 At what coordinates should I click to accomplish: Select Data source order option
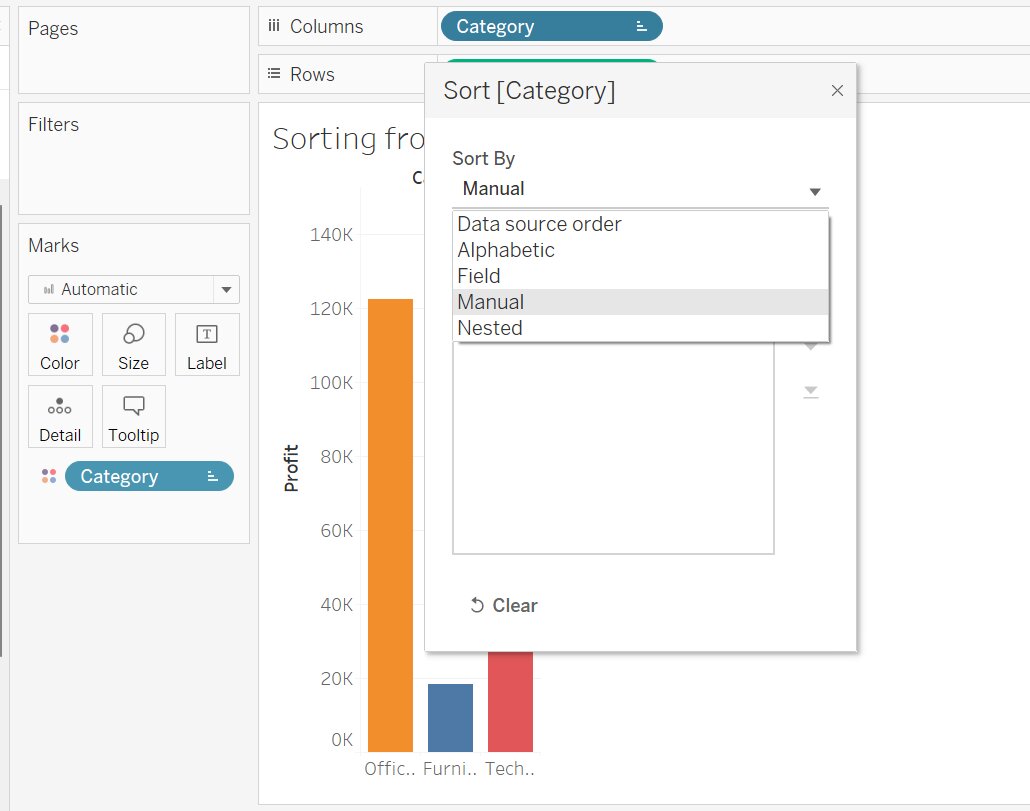click(539, 224)
